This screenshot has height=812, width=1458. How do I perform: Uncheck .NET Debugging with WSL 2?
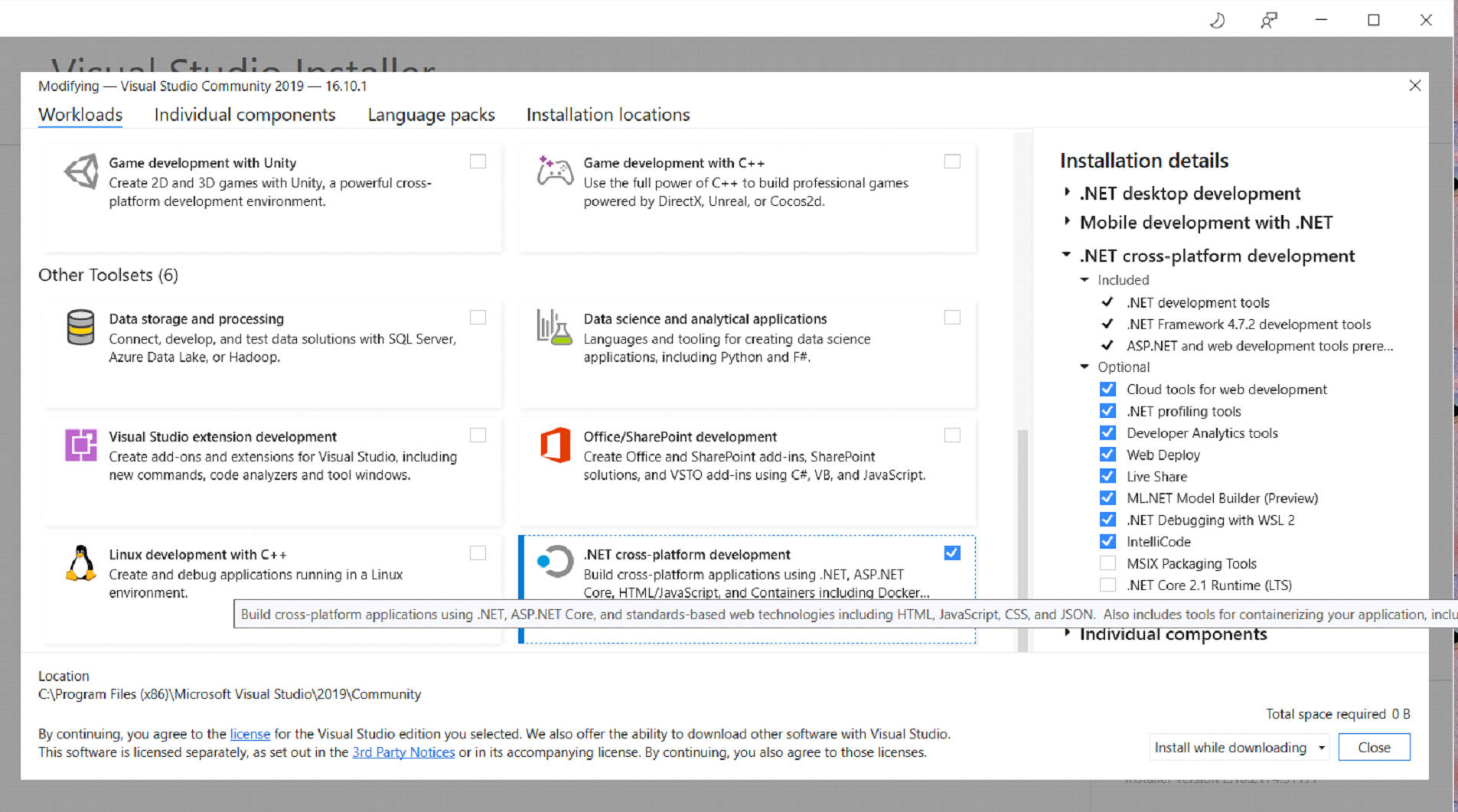pos(1107,520)
